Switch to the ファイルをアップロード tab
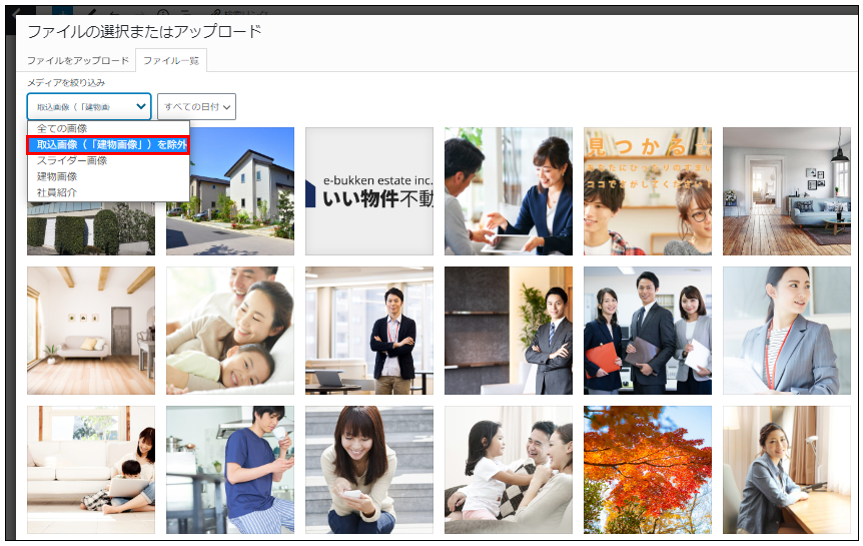 point(78,61)
